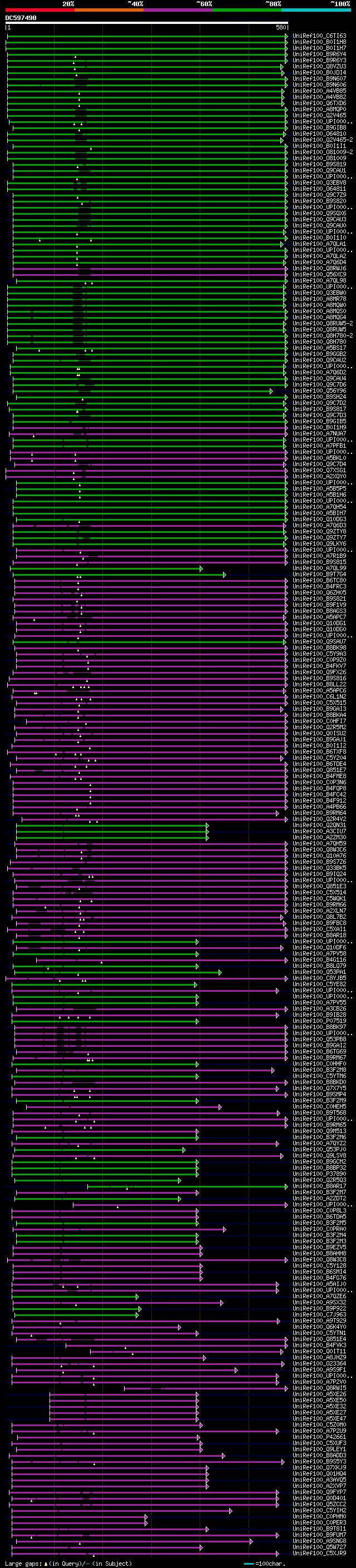Image resolution: width=356 pixels, height=1568 pixels.
Task: Select hit label UniRef100_B9EZV5
Action: click(319, 1247)
